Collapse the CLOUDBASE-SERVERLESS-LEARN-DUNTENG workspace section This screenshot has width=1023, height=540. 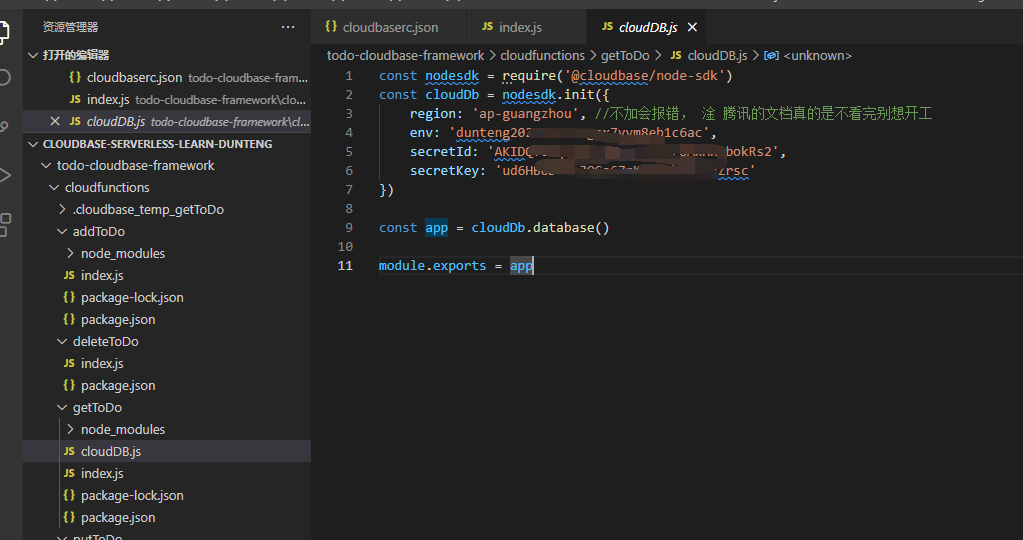(33, 144)
